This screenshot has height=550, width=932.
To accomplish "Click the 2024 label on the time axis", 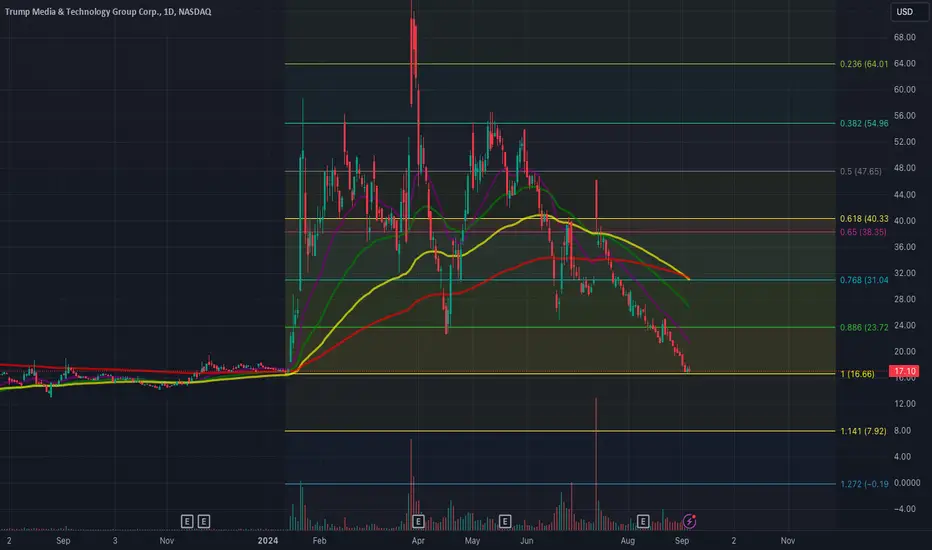I will (x=267, y=540).
